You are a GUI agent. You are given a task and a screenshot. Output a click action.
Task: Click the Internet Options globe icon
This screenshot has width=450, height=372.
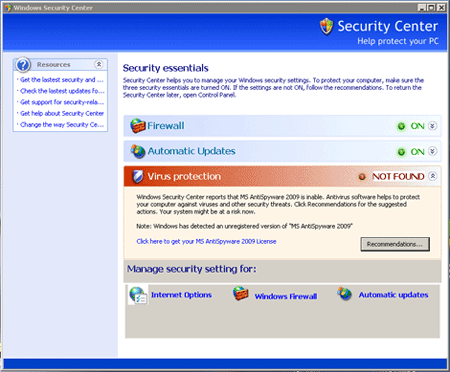point(138,295)
